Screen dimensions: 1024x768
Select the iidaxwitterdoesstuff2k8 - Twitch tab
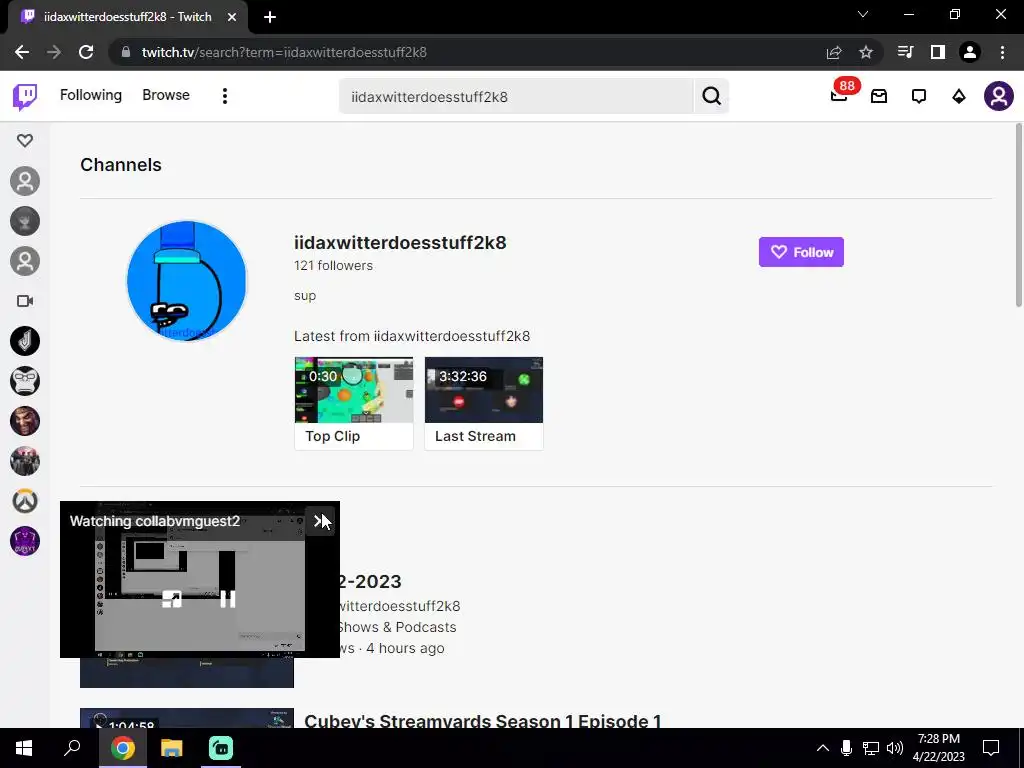[x=127, y=17]
